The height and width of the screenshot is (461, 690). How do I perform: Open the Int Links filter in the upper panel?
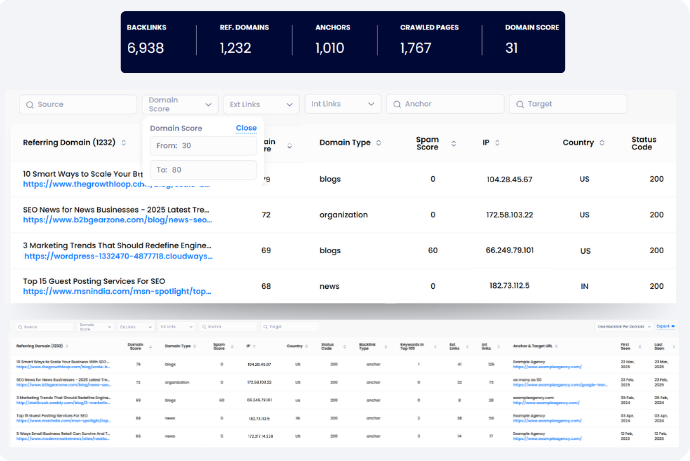343,104
